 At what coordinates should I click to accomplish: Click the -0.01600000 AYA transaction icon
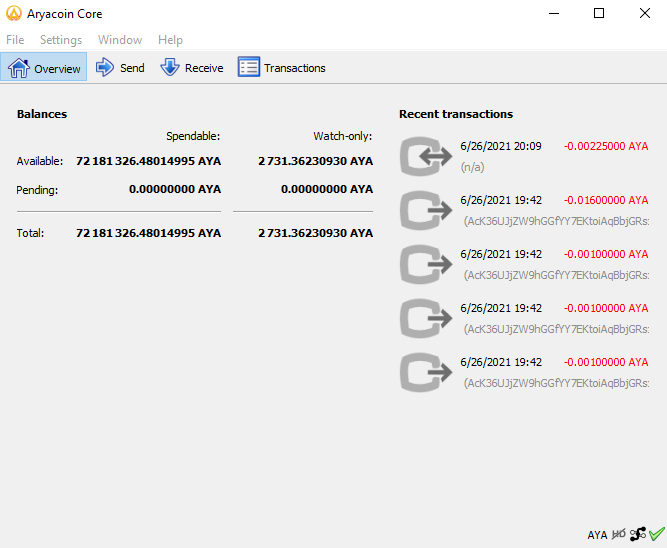(426, 210)
